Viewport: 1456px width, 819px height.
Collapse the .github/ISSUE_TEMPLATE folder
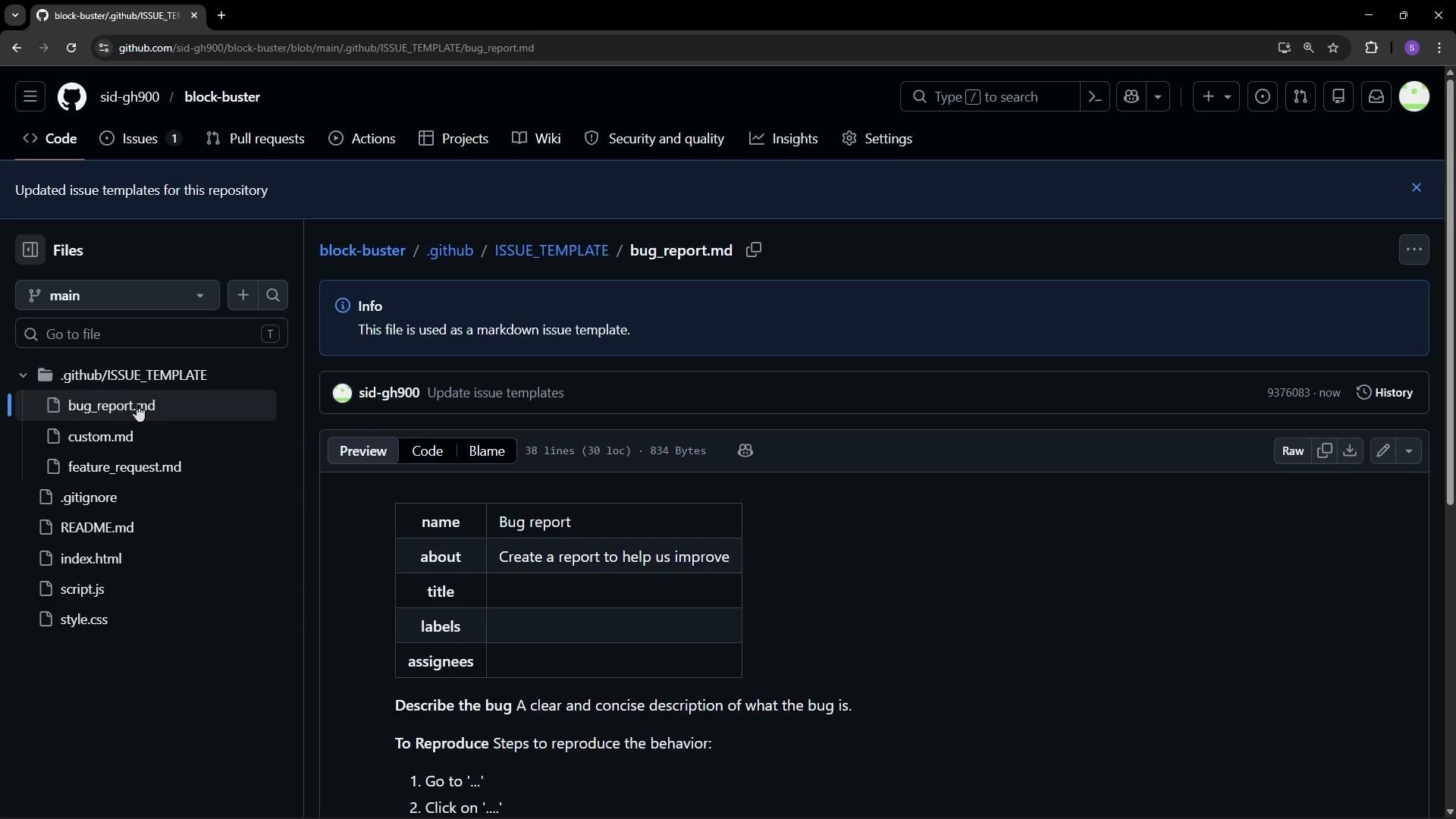23,375
